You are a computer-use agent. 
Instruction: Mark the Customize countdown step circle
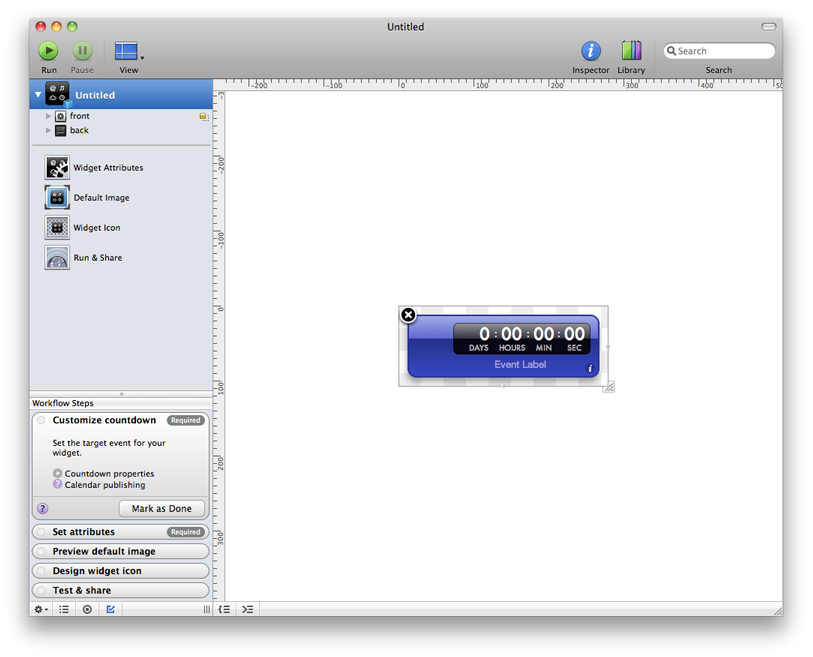[42, 420]
